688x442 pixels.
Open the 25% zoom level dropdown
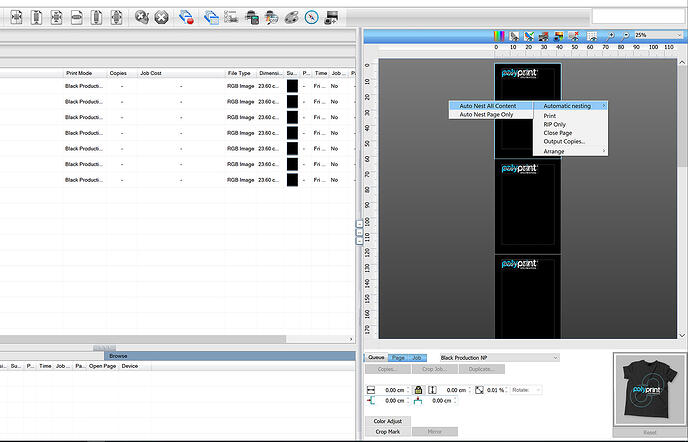[659, 35]
